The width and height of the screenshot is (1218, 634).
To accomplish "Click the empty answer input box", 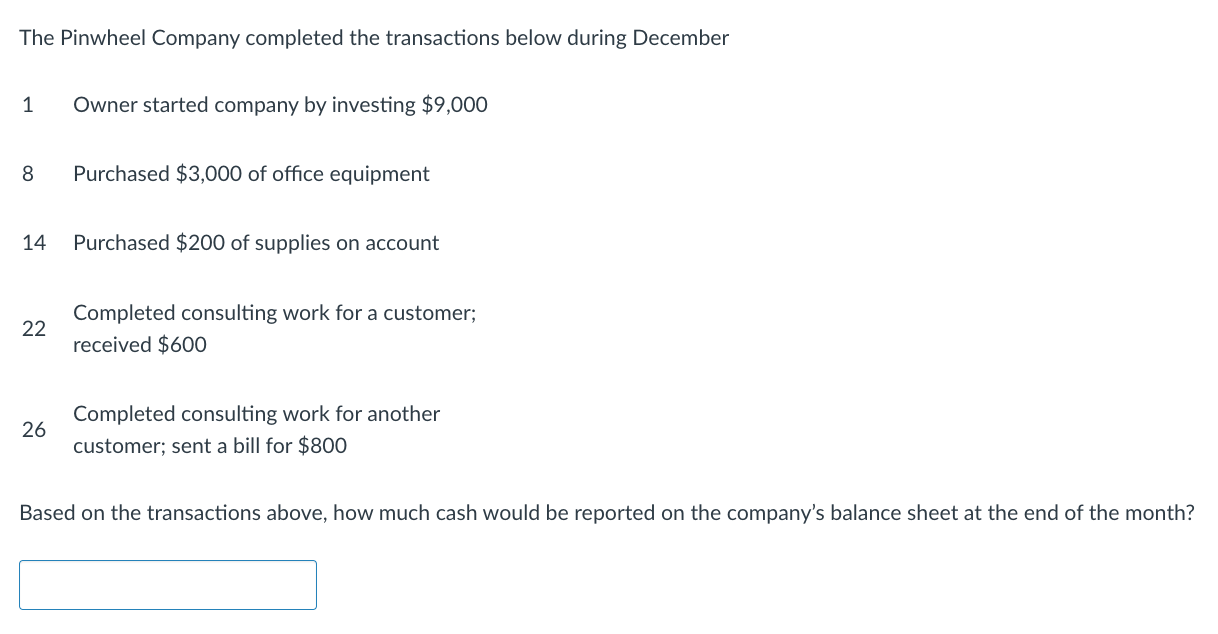I will (x=167, y=585).
